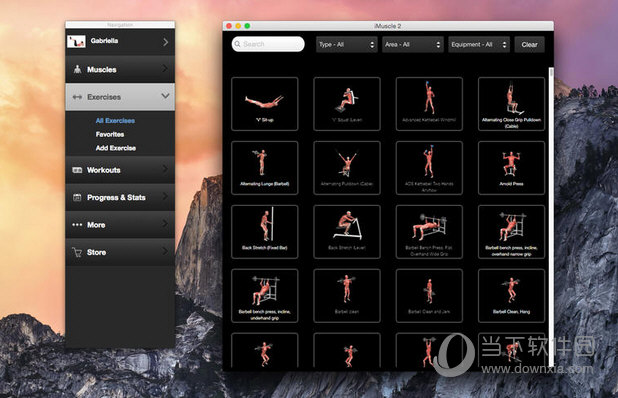The image size is (618, 398).
Task: Open the Alternating Pulldown (Cable) card
Action: [x=347, y=168]
